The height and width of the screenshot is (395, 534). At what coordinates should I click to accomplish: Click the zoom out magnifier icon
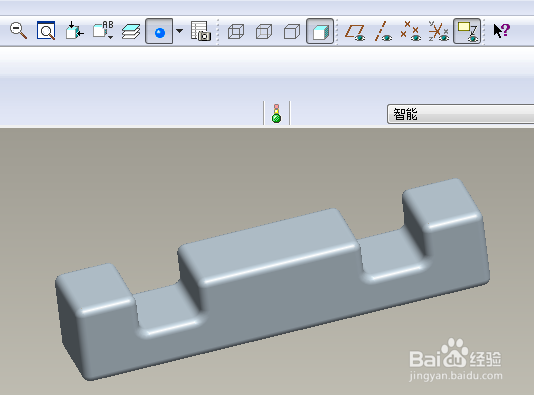click(18, 31)
